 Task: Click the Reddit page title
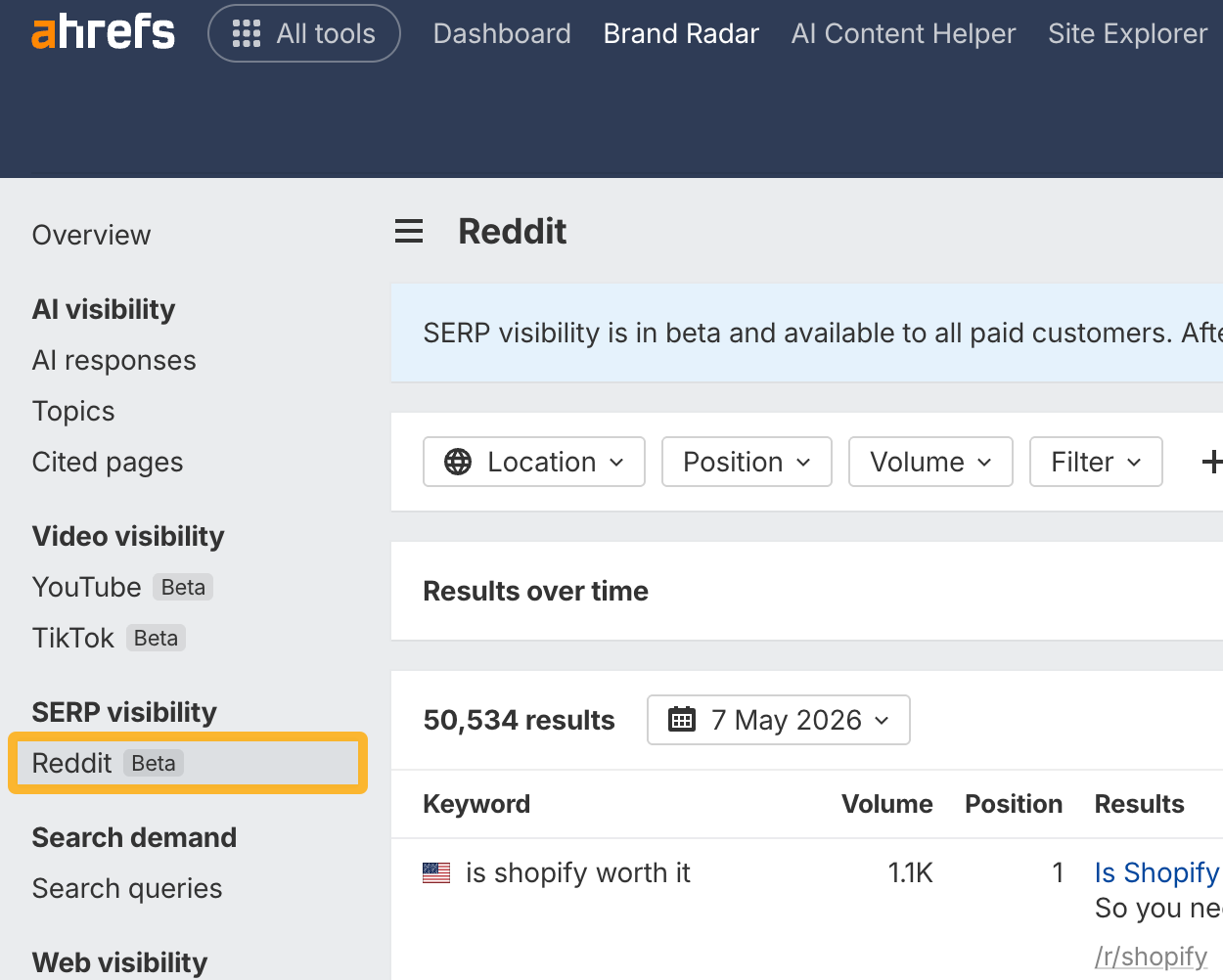coord(513,232)
